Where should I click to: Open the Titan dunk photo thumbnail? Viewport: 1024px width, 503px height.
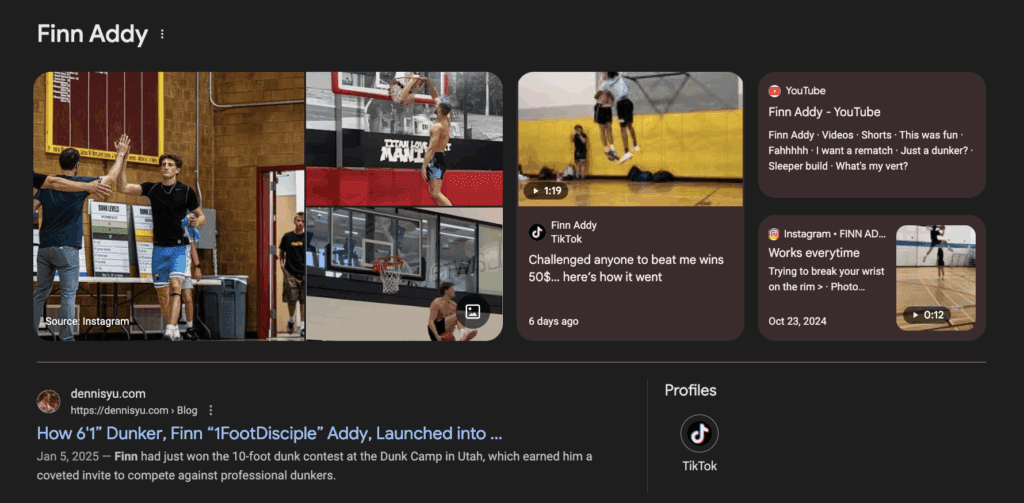click(x=404, y=138)
